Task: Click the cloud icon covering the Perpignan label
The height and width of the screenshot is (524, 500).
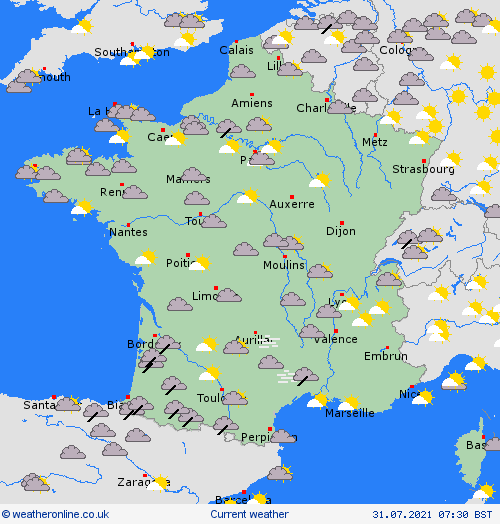Action: pos(283,436)
